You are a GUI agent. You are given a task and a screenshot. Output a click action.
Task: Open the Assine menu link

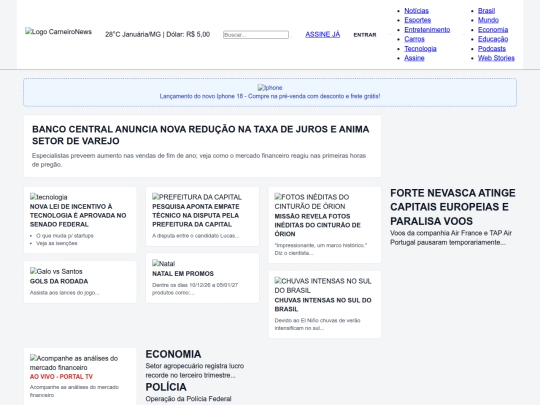(414, 58)
